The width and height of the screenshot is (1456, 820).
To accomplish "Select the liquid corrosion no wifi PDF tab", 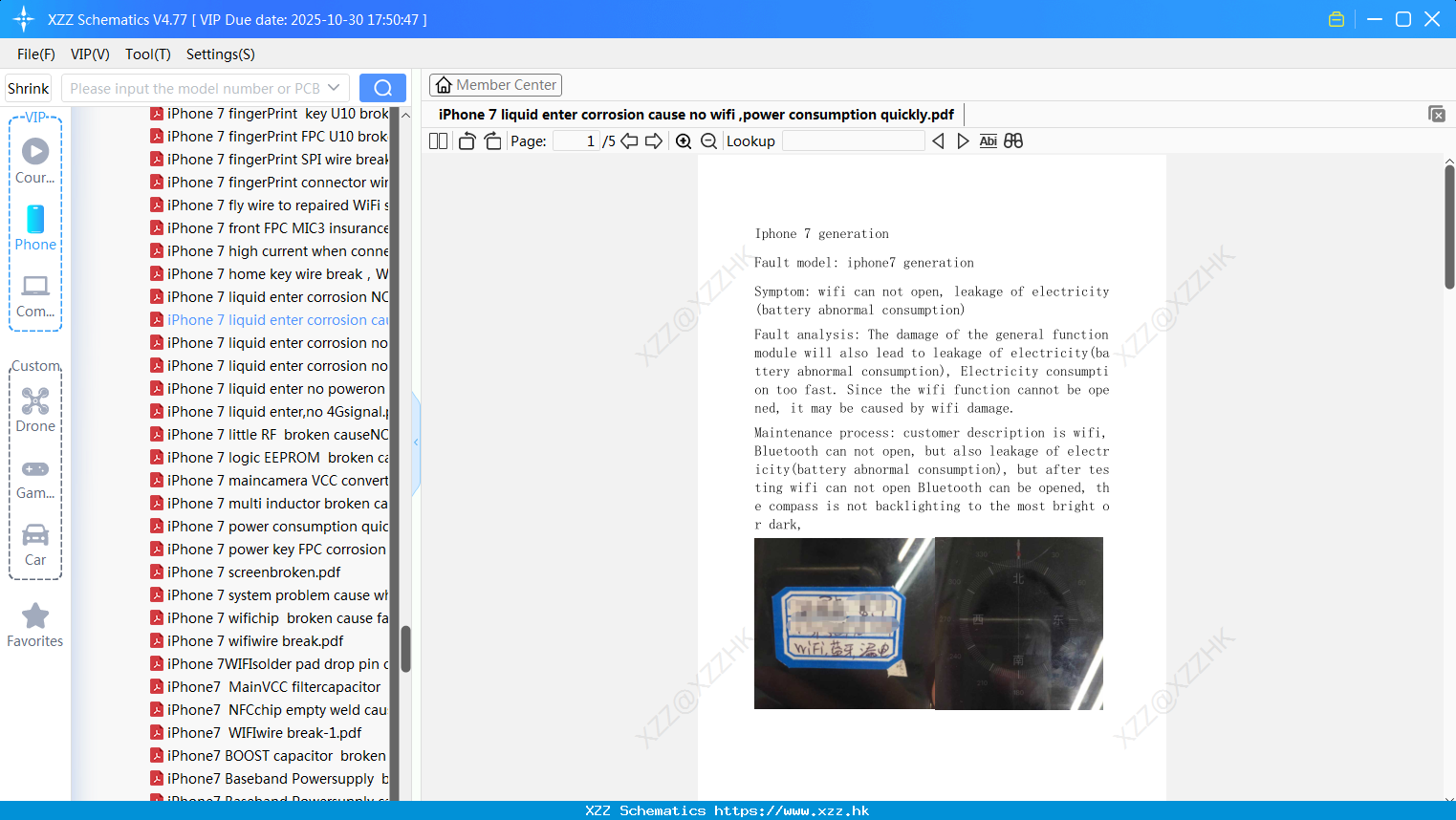I will pyautogui.click(x=696, y=115).
